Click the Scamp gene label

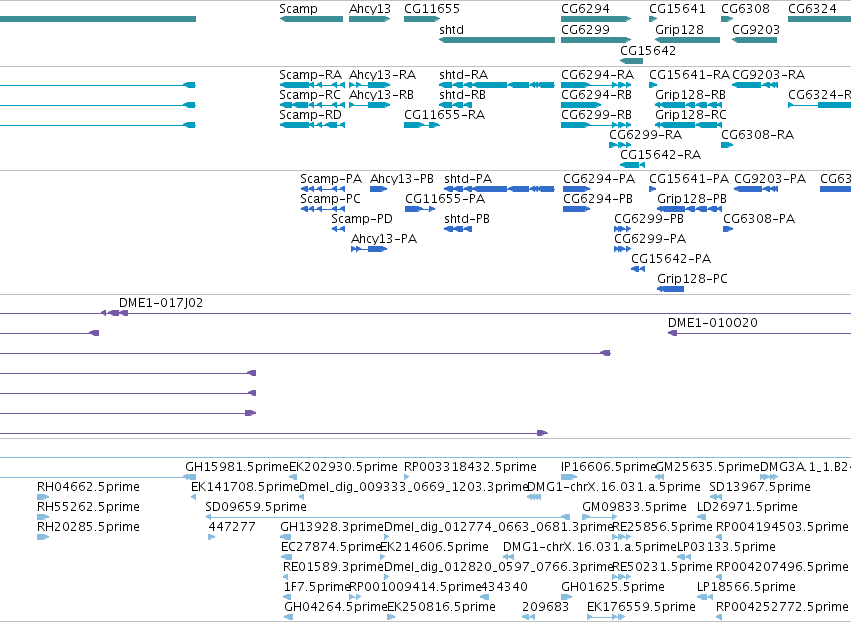click(298, 9)
